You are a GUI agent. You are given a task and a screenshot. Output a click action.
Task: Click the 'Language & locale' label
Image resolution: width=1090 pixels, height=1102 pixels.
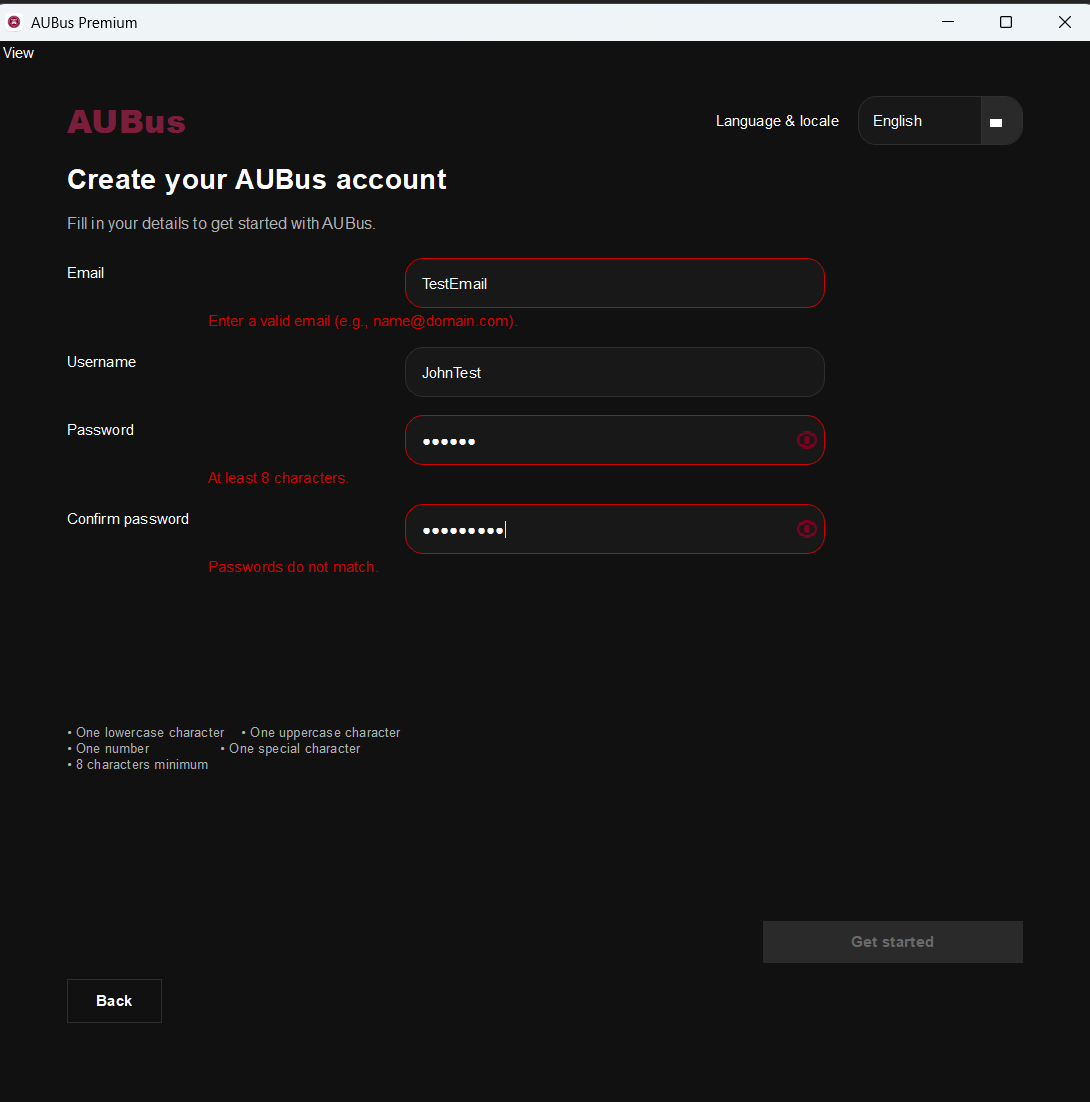pyautogui.click(x=777, y=121)
